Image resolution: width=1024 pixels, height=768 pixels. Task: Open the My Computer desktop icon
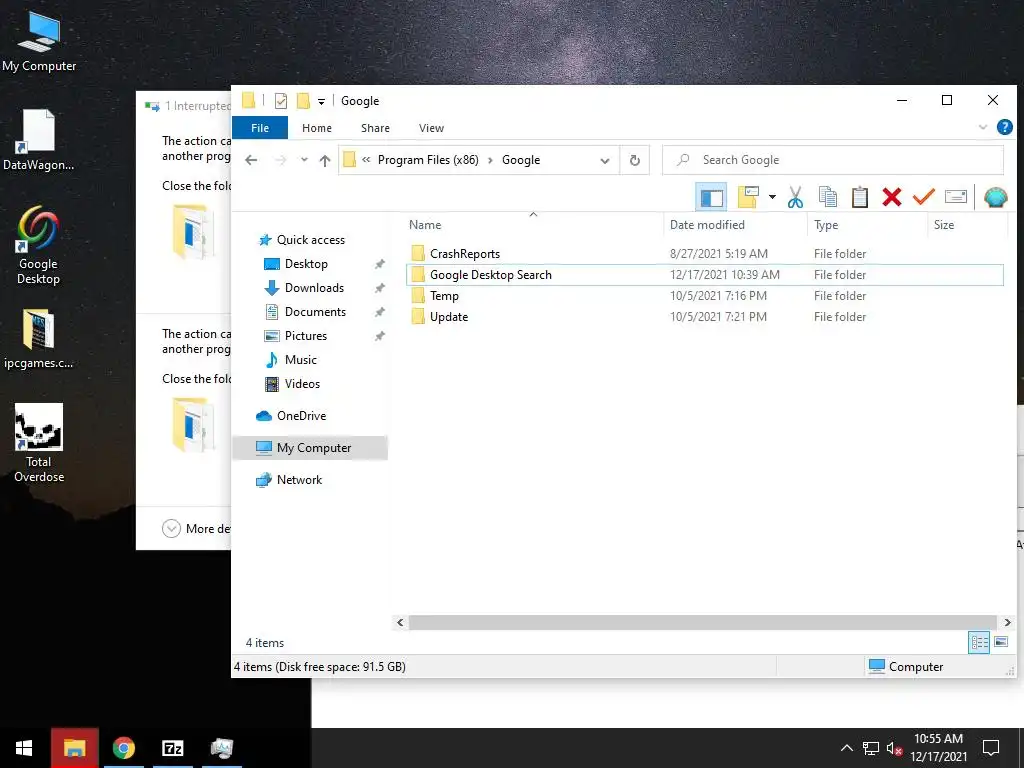click(39, 42)
